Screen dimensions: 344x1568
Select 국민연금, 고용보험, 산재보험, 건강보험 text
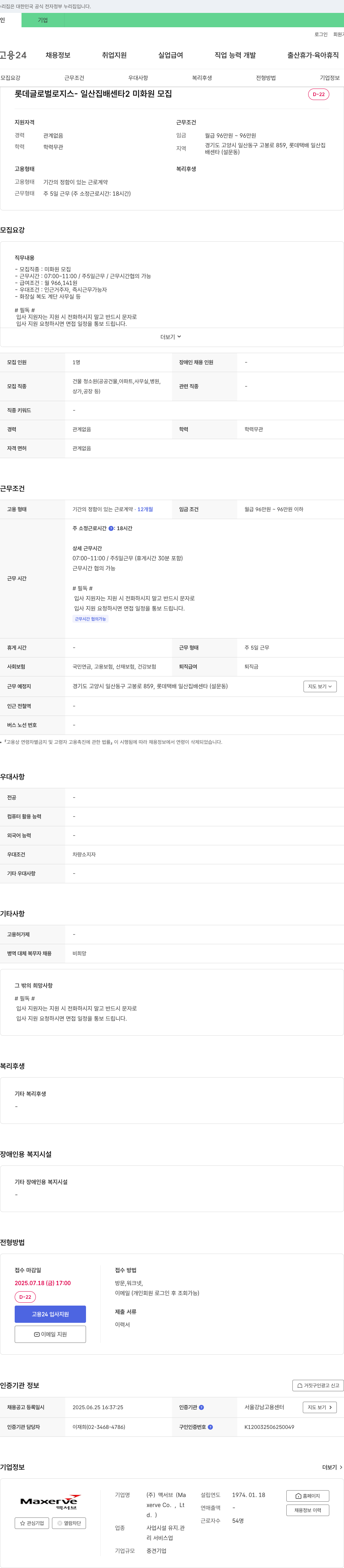pos(114,666)
